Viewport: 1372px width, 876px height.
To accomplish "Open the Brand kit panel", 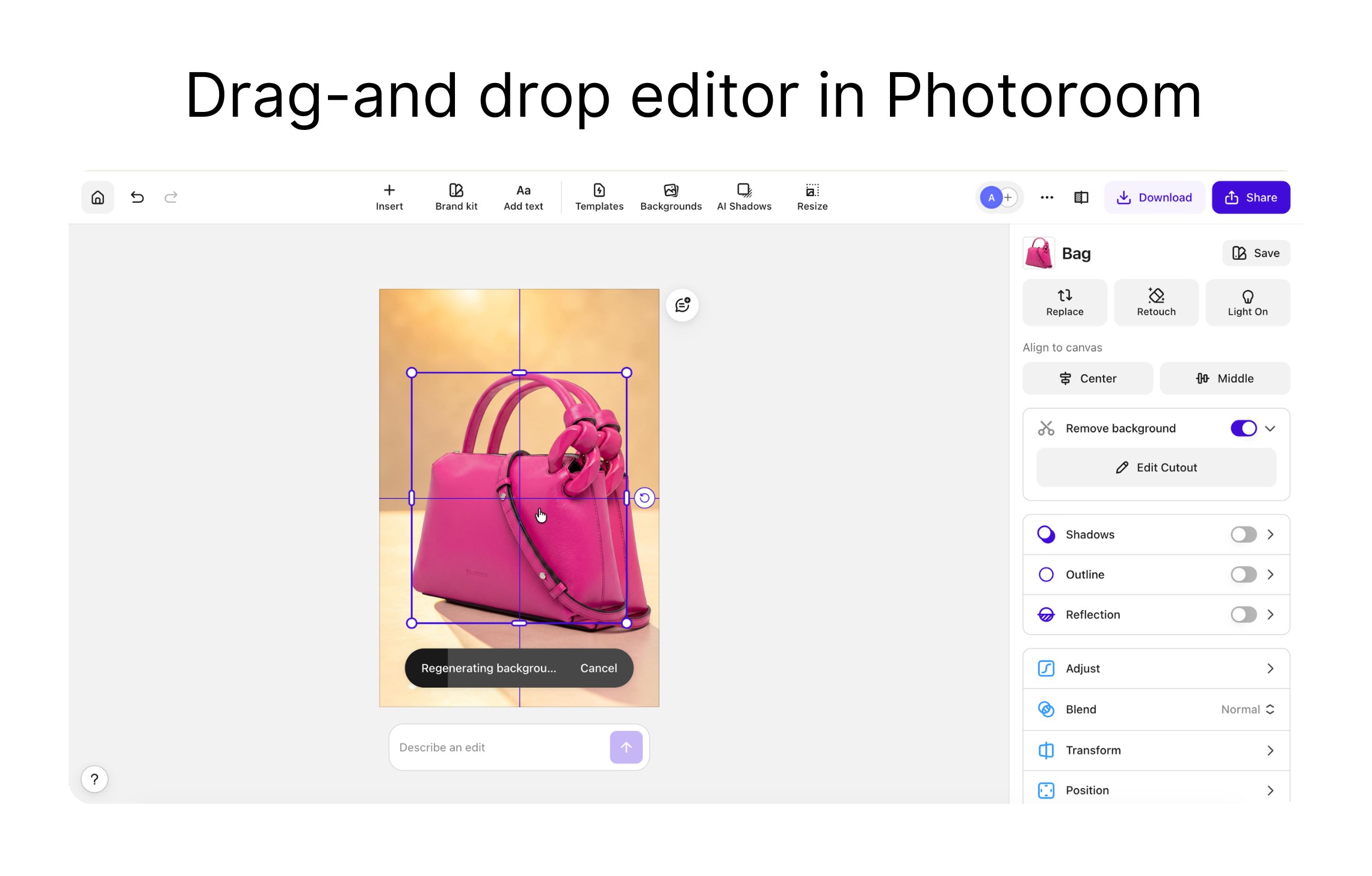I will tap(456, 197).
